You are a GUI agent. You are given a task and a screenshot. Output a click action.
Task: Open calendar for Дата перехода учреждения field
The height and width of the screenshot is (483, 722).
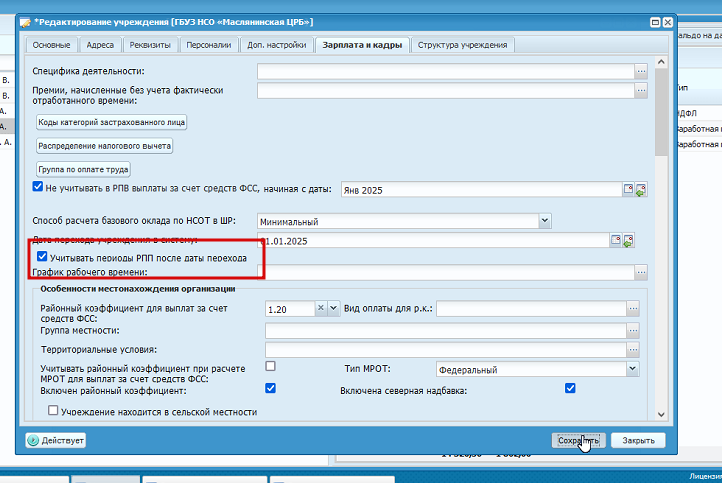[x=616, y=240]
